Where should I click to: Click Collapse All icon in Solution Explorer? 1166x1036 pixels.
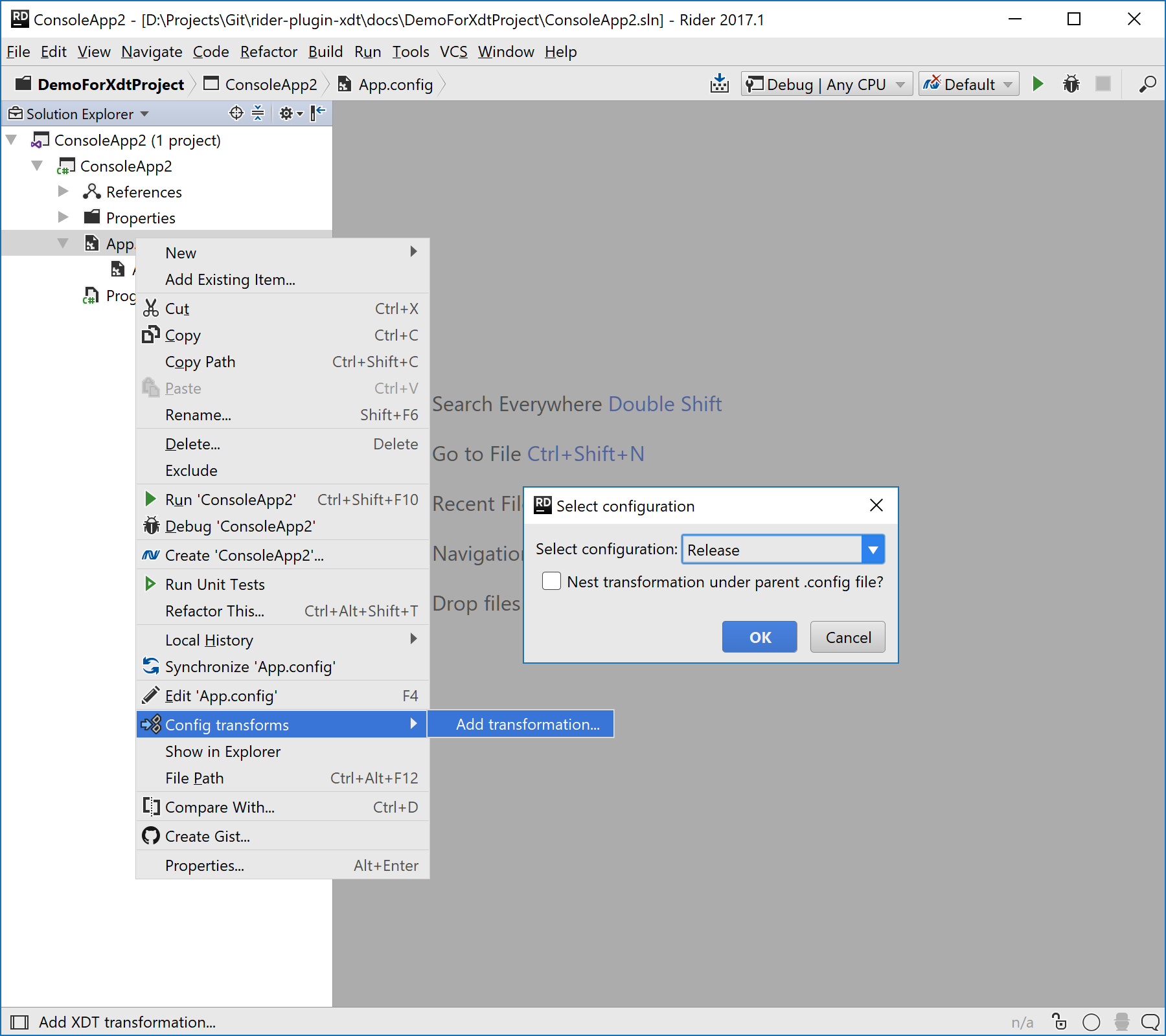[x=258, y=113]
